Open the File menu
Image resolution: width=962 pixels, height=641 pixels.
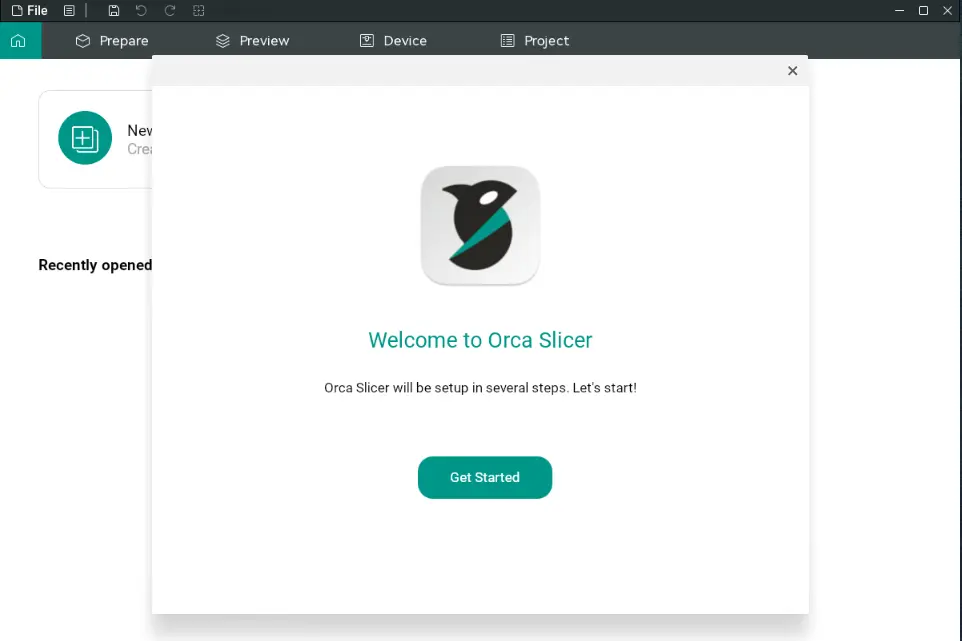pos(29,11)
